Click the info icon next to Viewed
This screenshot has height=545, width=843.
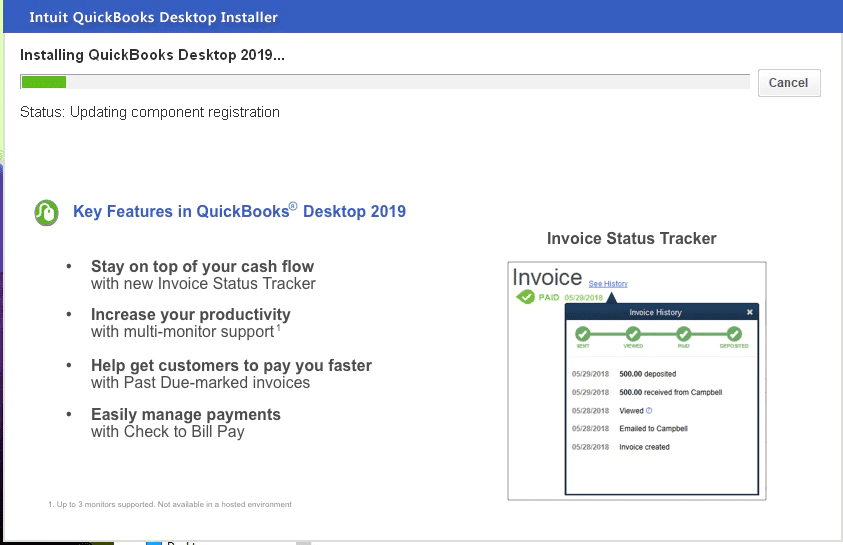point(649,411)
